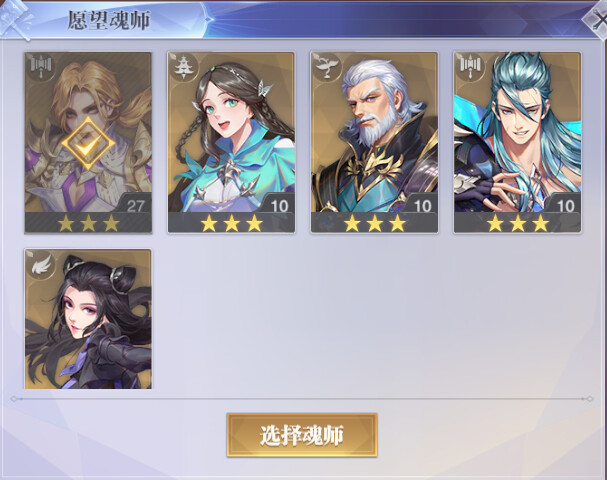
Task: Click the 选择魂师 button
Action: 302,435
